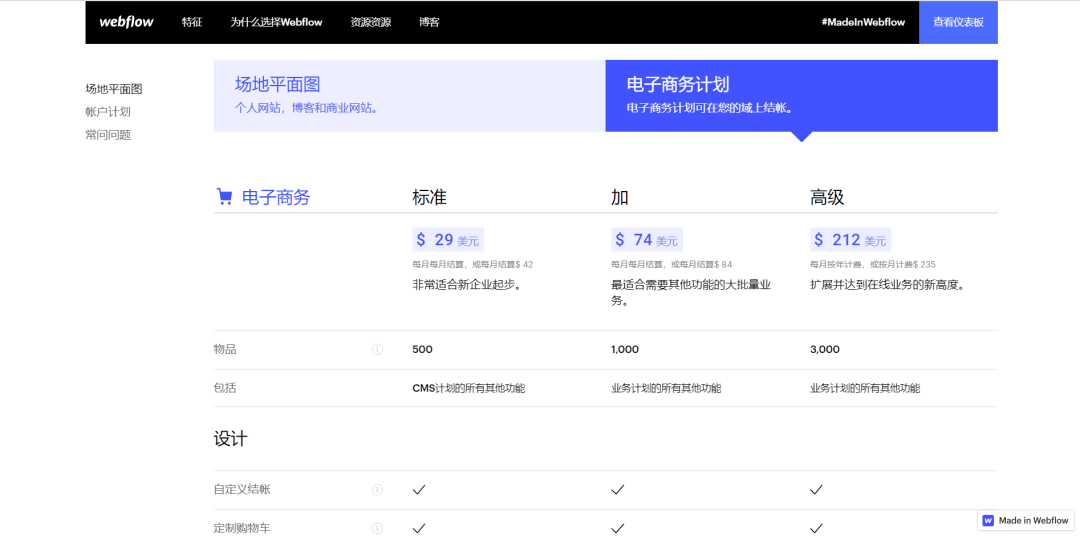Click the 高级 plan heading
Viewport: 1080px width, 536px height.
827,198
